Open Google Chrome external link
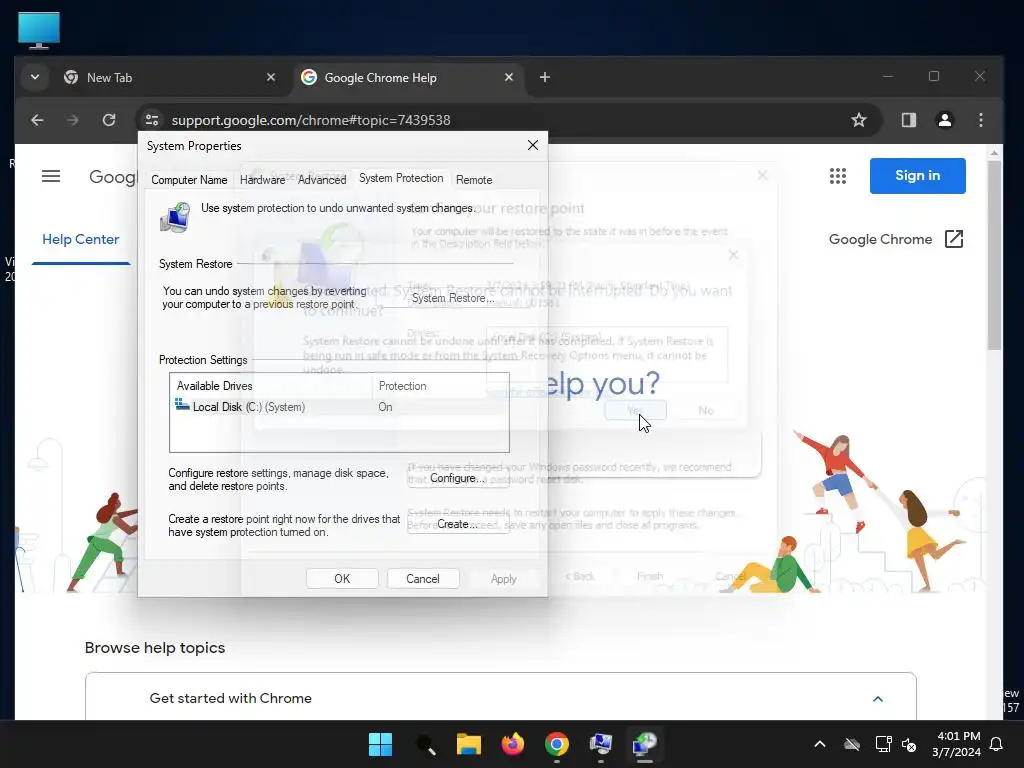Screen dimensions: 1024x768 coord(895,240)
